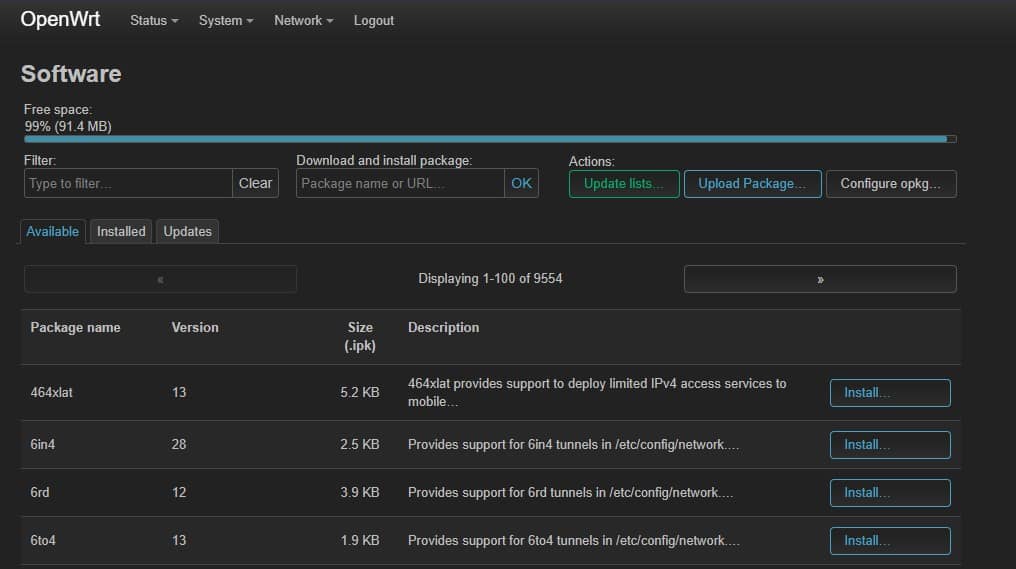Screen dimensions: 1016x569
Task: Select the Available tab
Action: tap(52, 231)
